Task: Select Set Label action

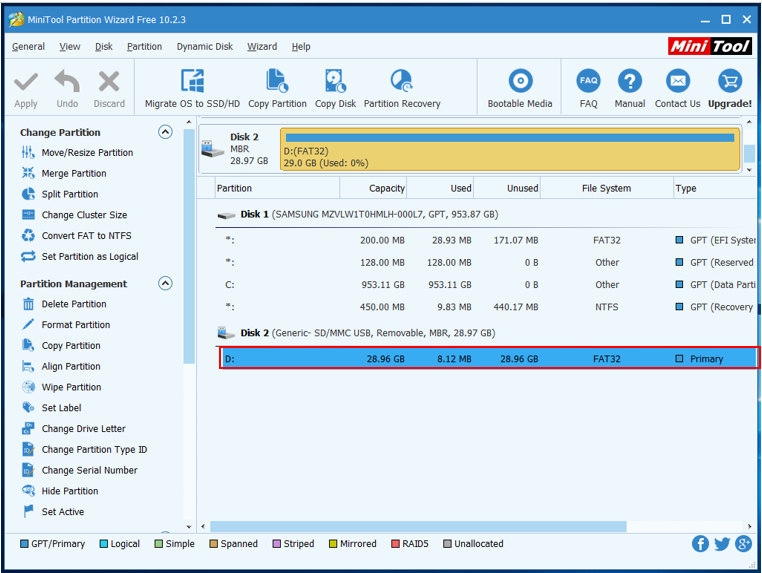Action: (52, 408)
